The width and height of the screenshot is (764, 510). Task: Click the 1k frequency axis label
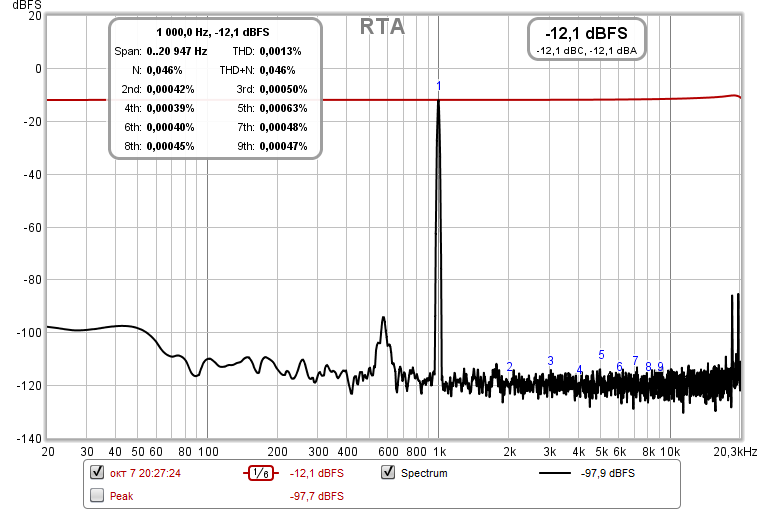point(439,452)
